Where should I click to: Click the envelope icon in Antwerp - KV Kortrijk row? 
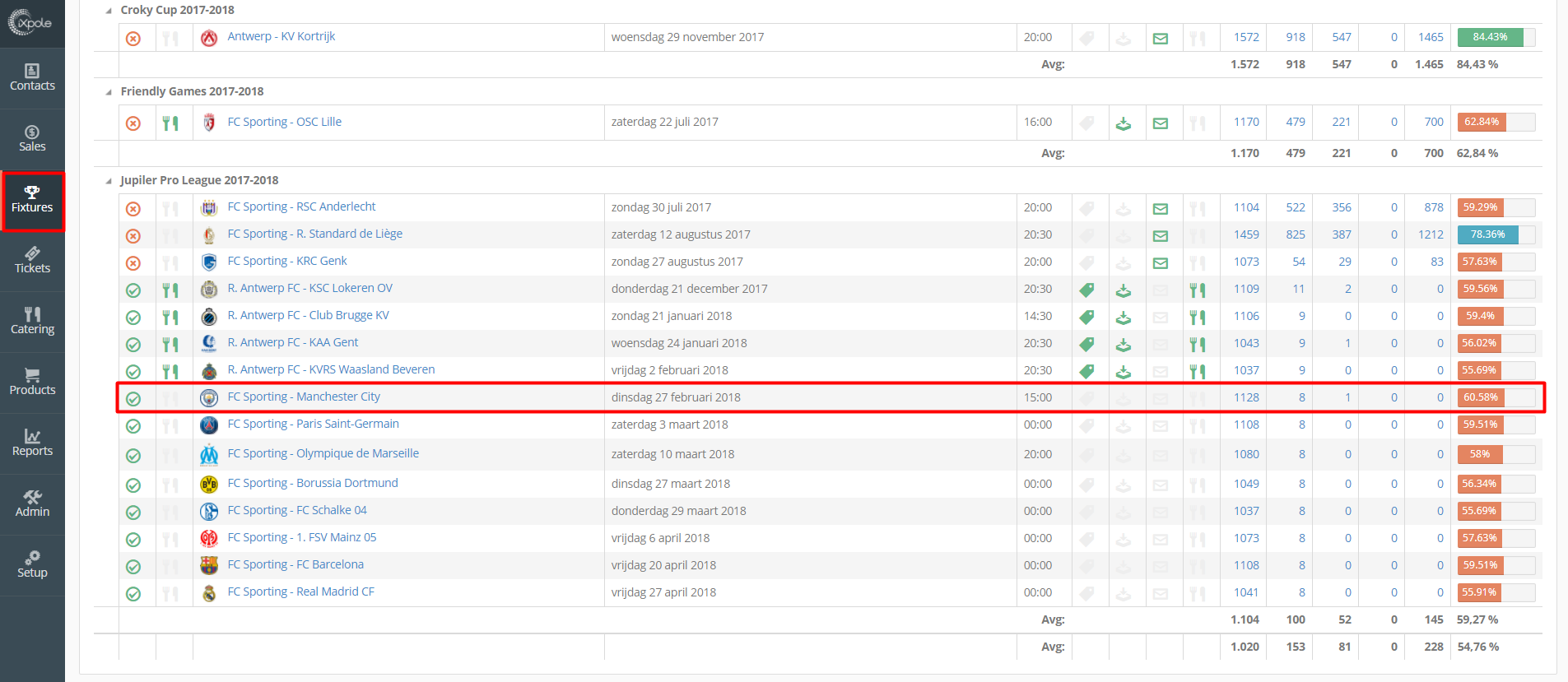pyautogui.click(x=1161, y=38)
